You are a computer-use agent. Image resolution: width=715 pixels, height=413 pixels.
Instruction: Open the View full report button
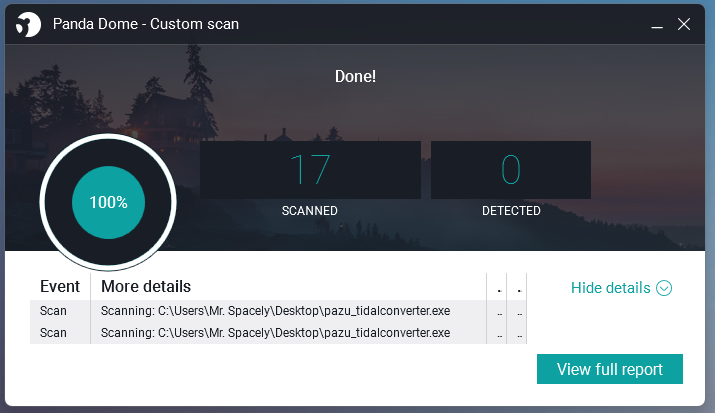click(610, 369)
